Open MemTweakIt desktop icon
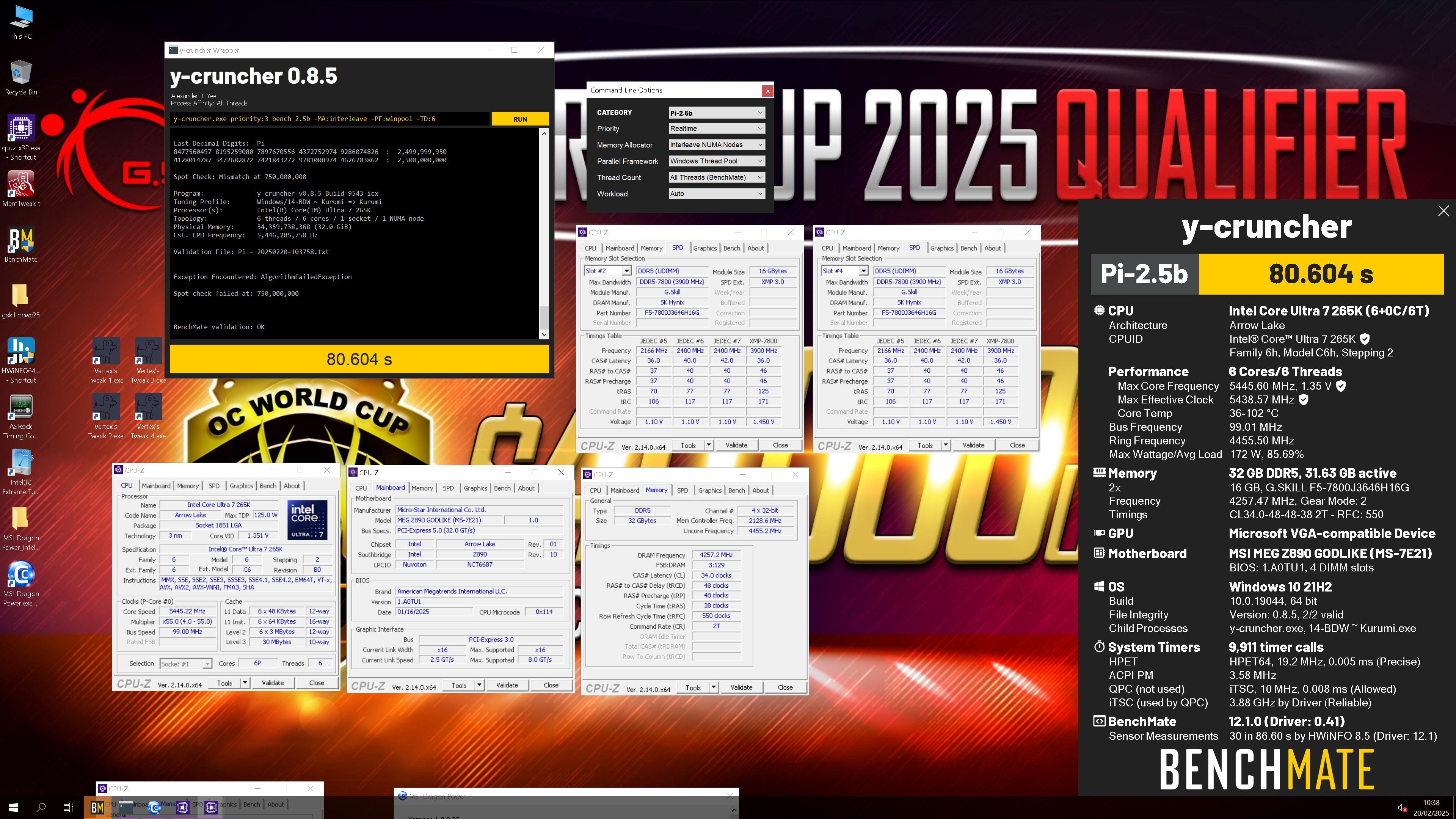 click(21, 189)
